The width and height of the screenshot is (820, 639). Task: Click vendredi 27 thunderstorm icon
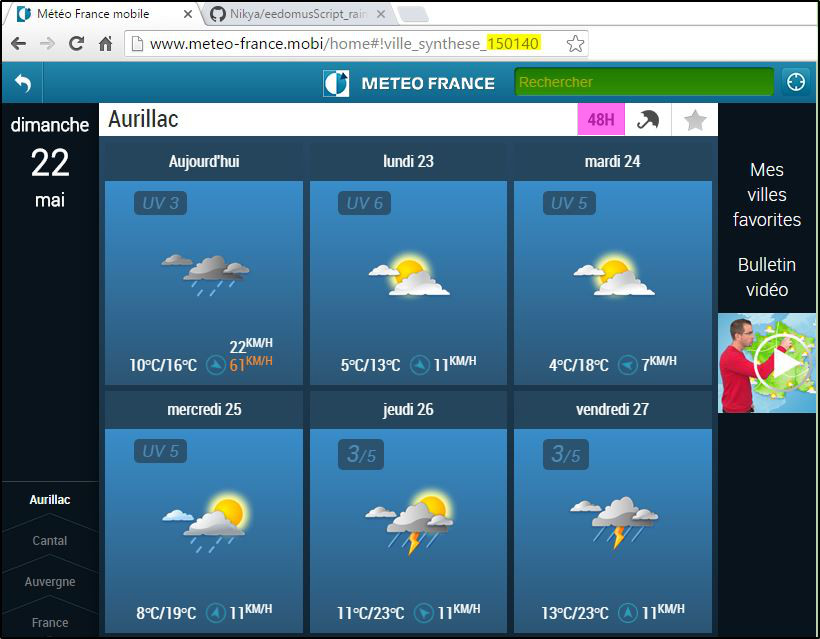pos(614,522)
